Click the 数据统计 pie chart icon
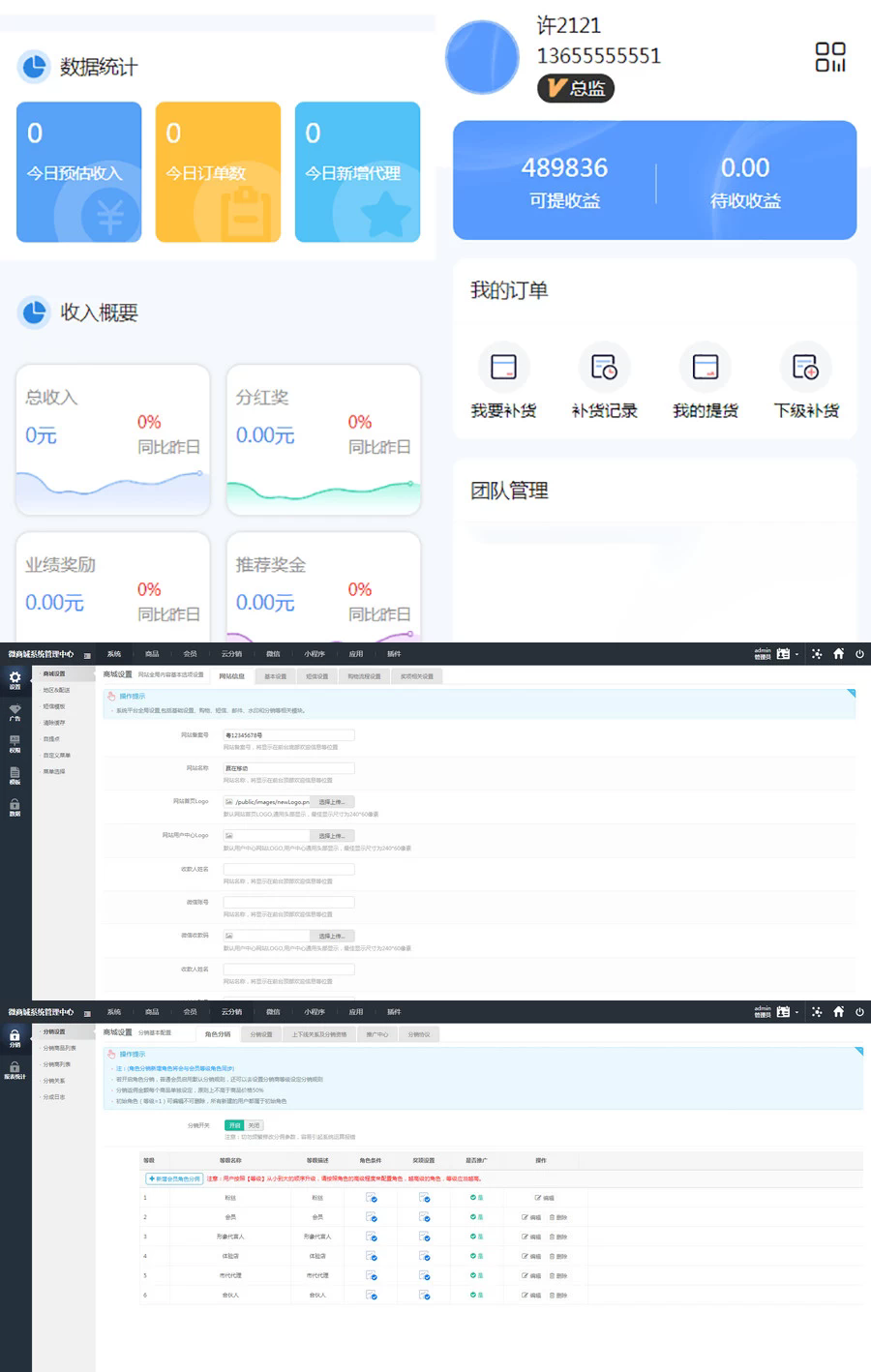Image resolution: width=871 pixels, height=1372 pixels. click(34, 67)
